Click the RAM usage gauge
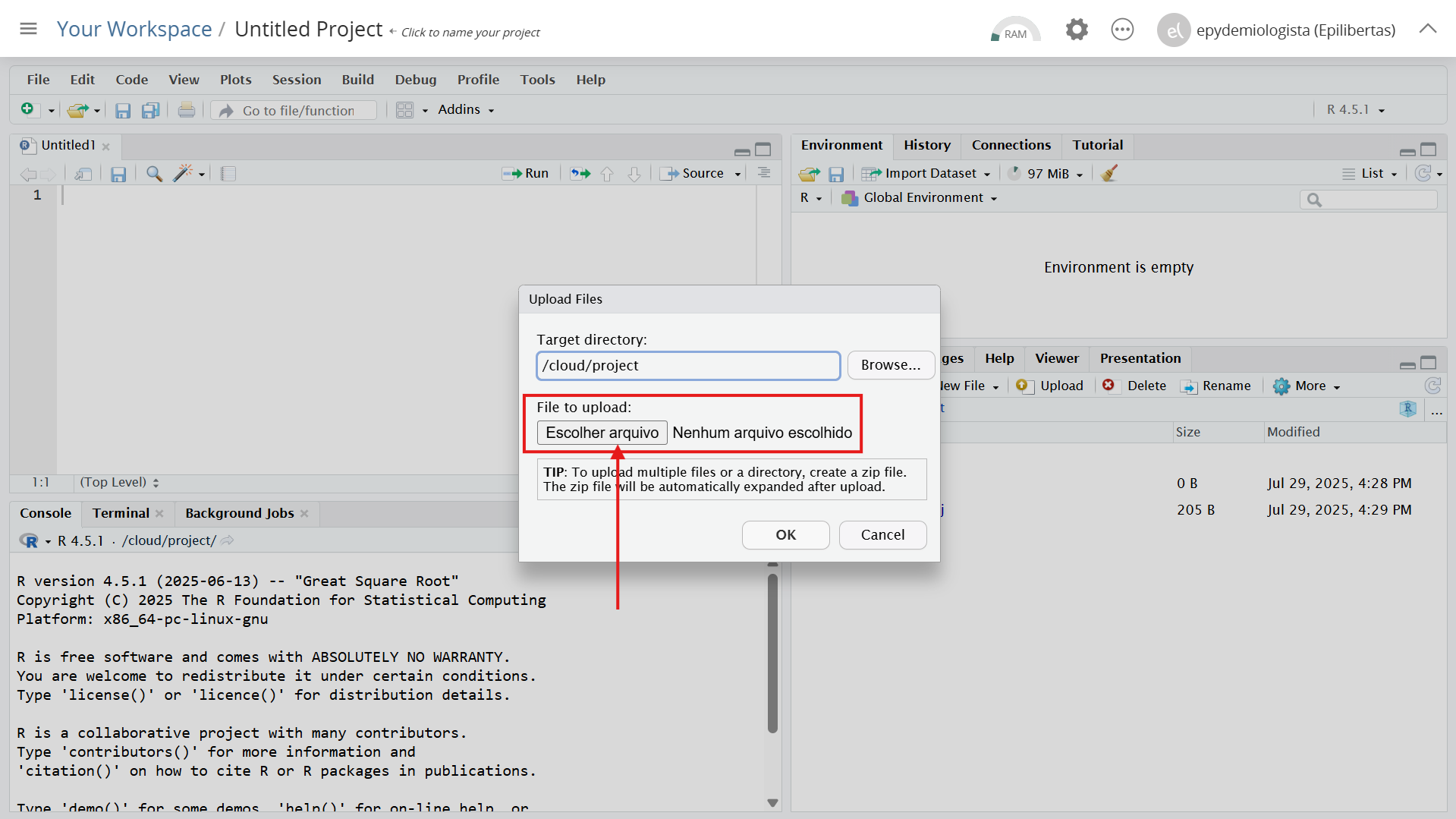Viewport: 1456px width, 819px height. coord(1015,30)
